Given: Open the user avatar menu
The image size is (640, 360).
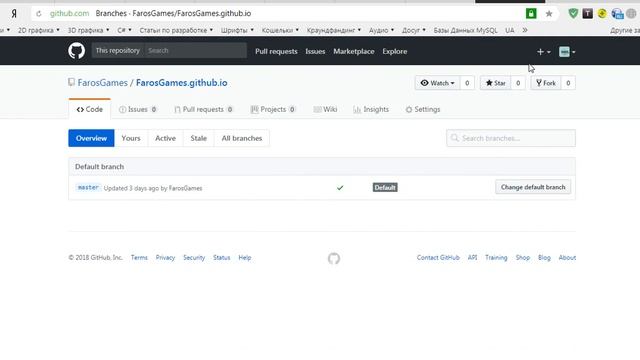Looking at the screenshot, I should 567,52.
